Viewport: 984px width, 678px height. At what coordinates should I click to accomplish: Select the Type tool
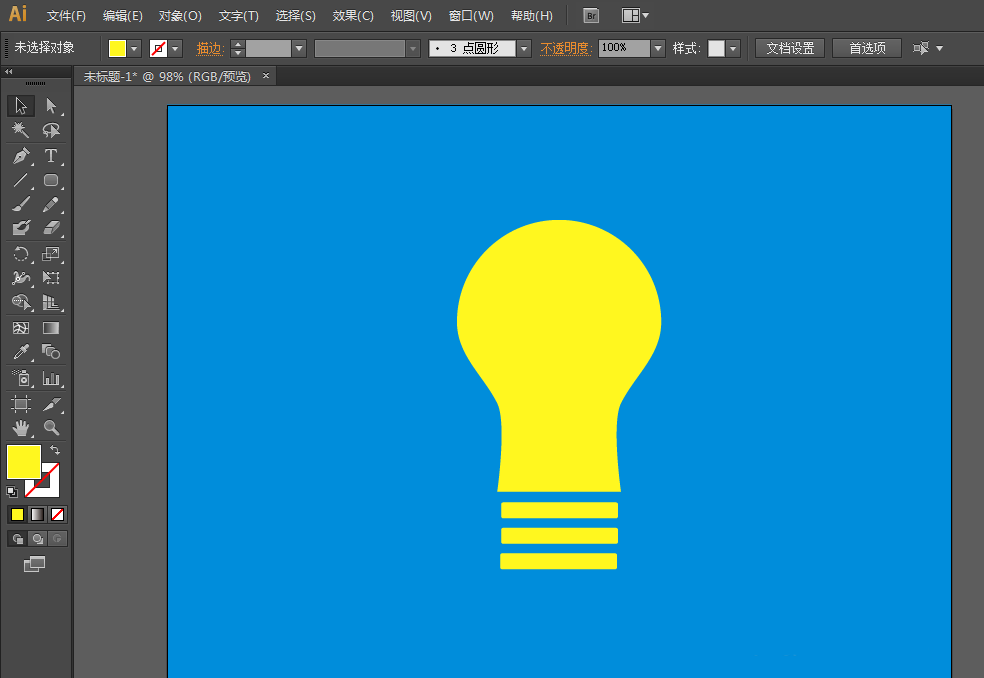[x=51, y=156]
